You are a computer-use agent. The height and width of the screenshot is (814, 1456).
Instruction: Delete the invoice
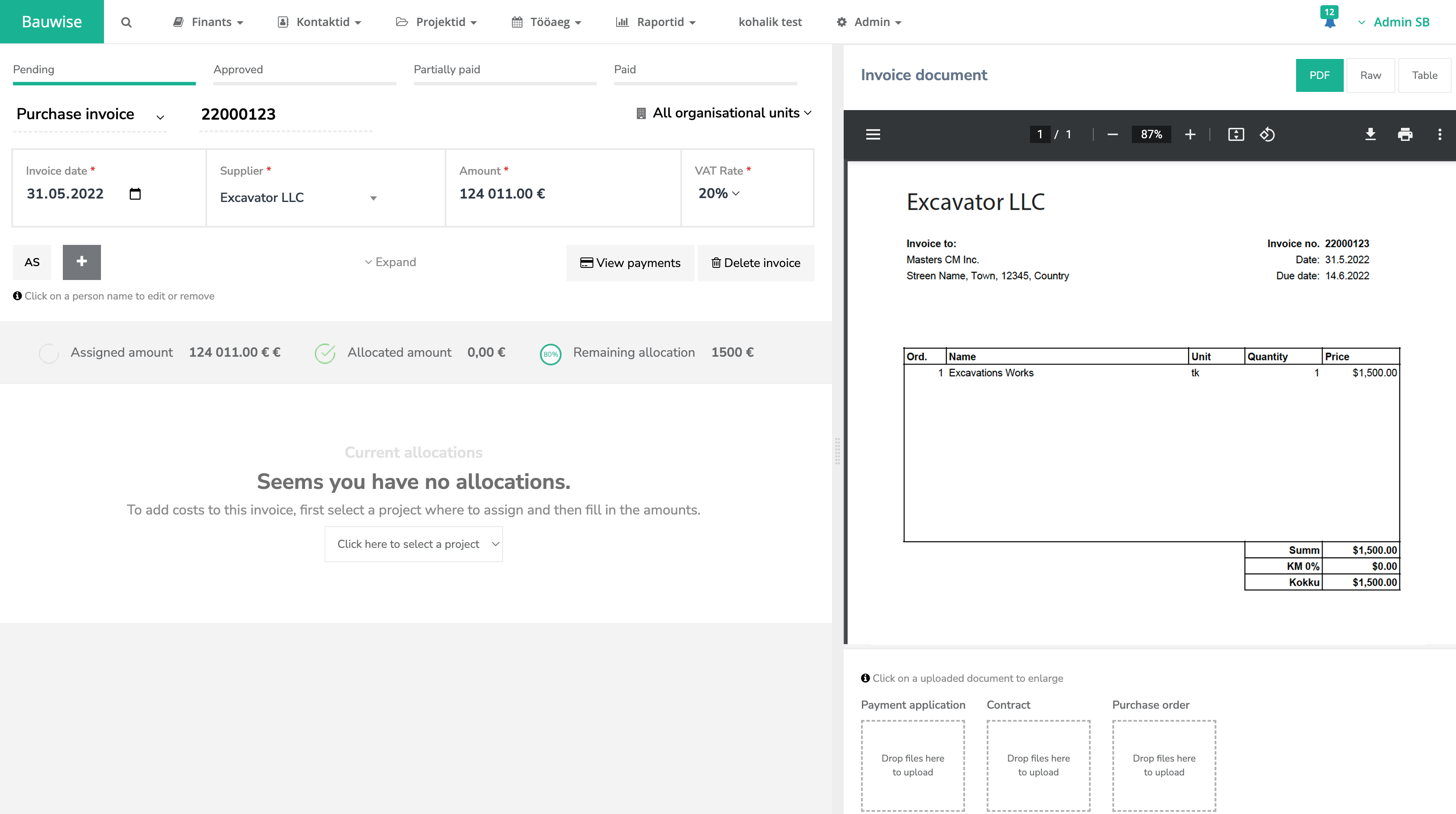coord(756,262)
